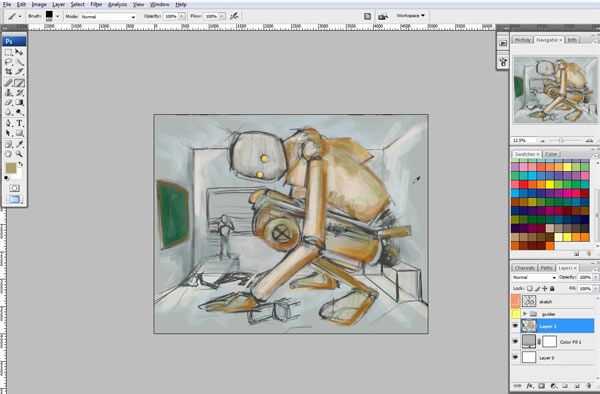Select the Move tool
The image size is (600, 394).
click(19, 52)
